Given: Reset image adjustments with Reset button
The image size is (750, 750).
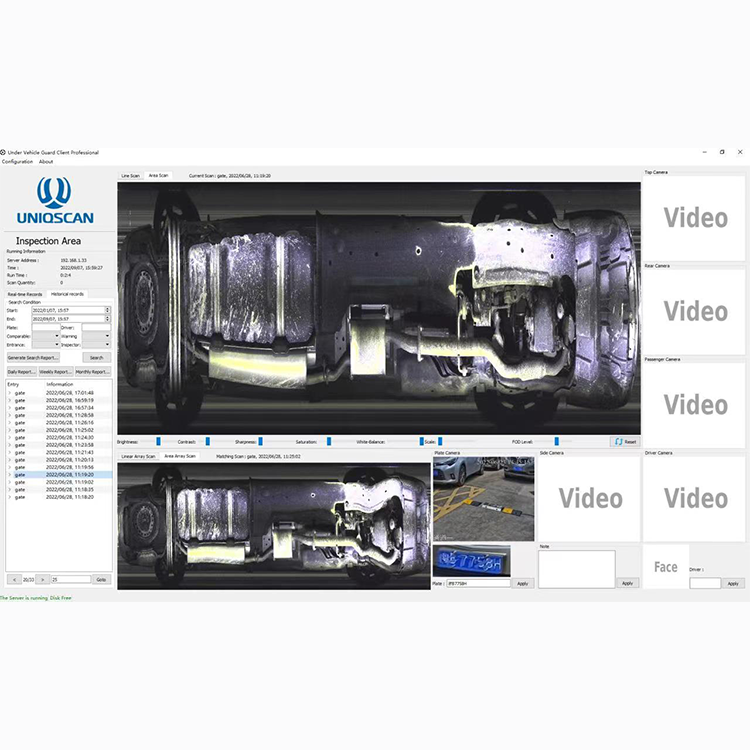Looking at the screenshot, I should point(625,442).
